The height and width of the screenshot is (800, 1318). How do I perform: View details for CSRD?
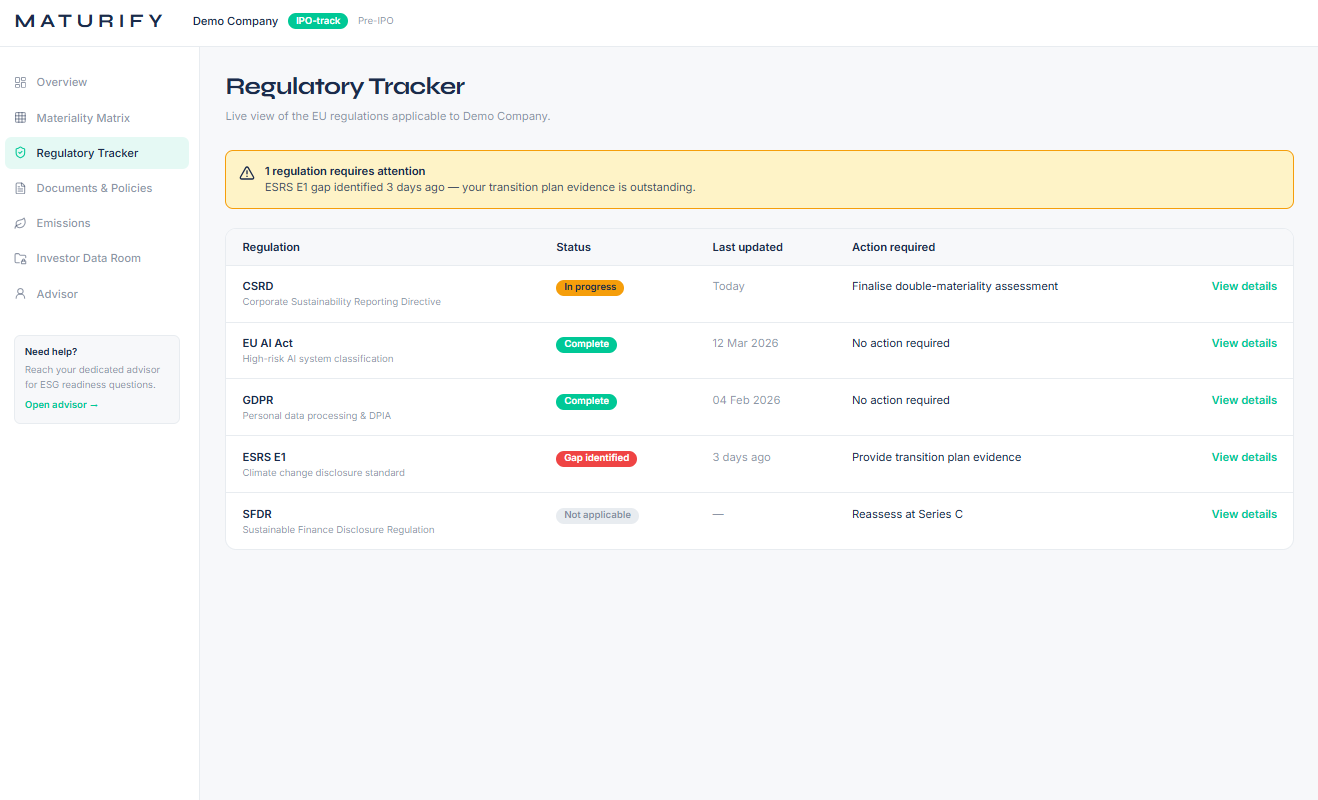[1244, 286]
